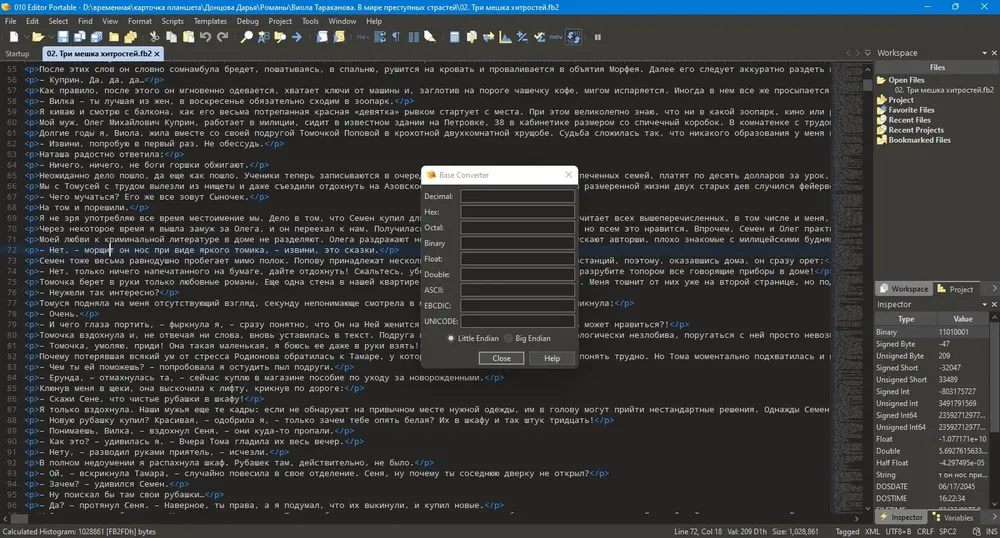This screenshot has height=538, width=1000.
Task: Close the Workspace panel
Action: pos(994,53)
